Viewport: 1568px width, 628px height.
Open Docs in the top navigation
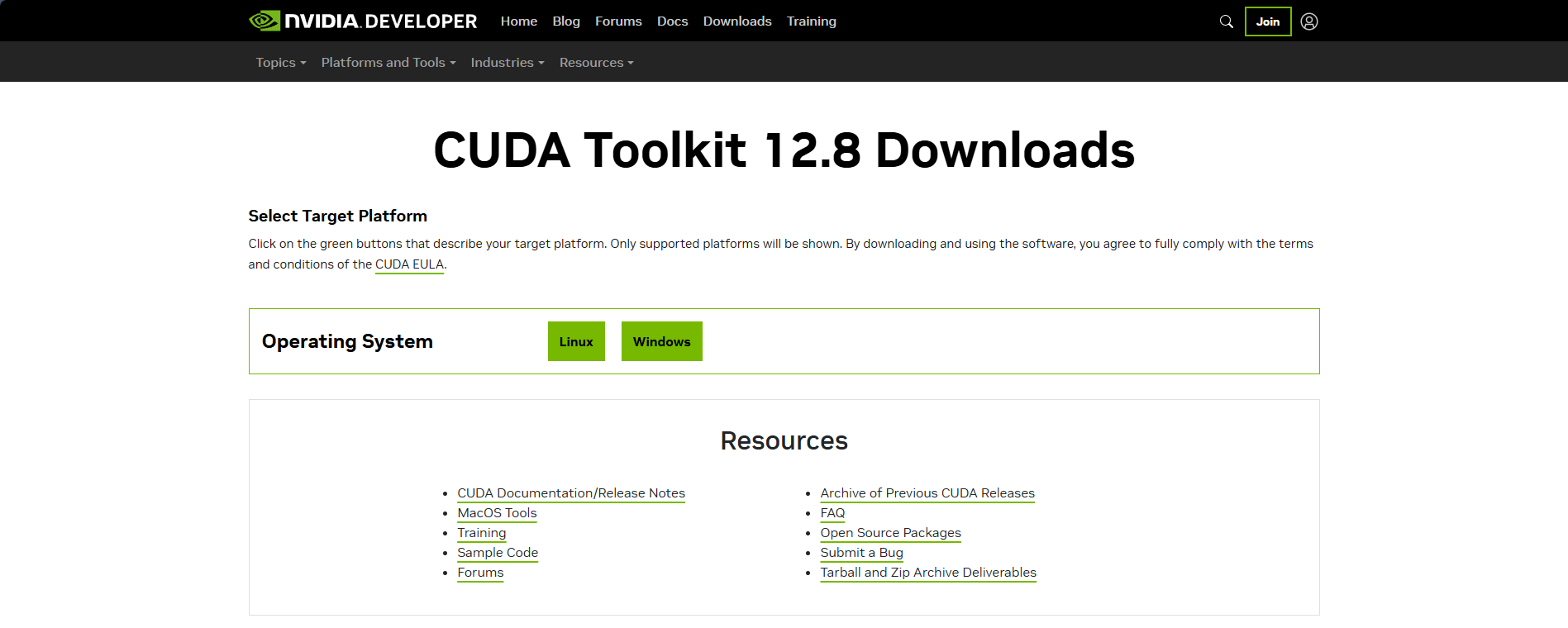point(673,21)
